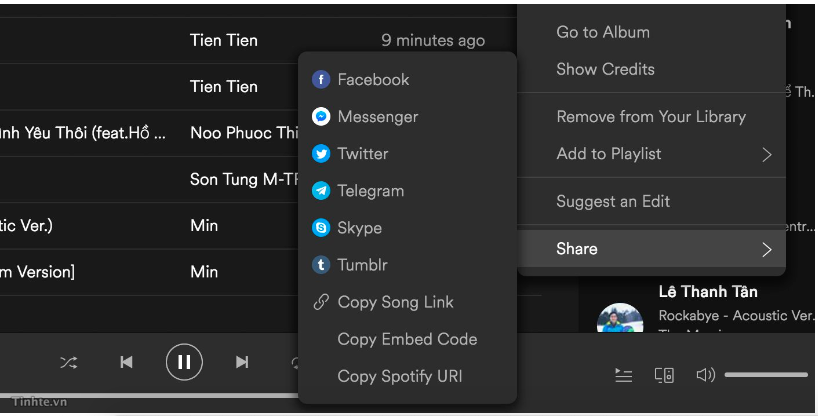This screenshot has width=818, height=416.
Task: Choose Copy Embed Code option
Action: coord(407,339)
